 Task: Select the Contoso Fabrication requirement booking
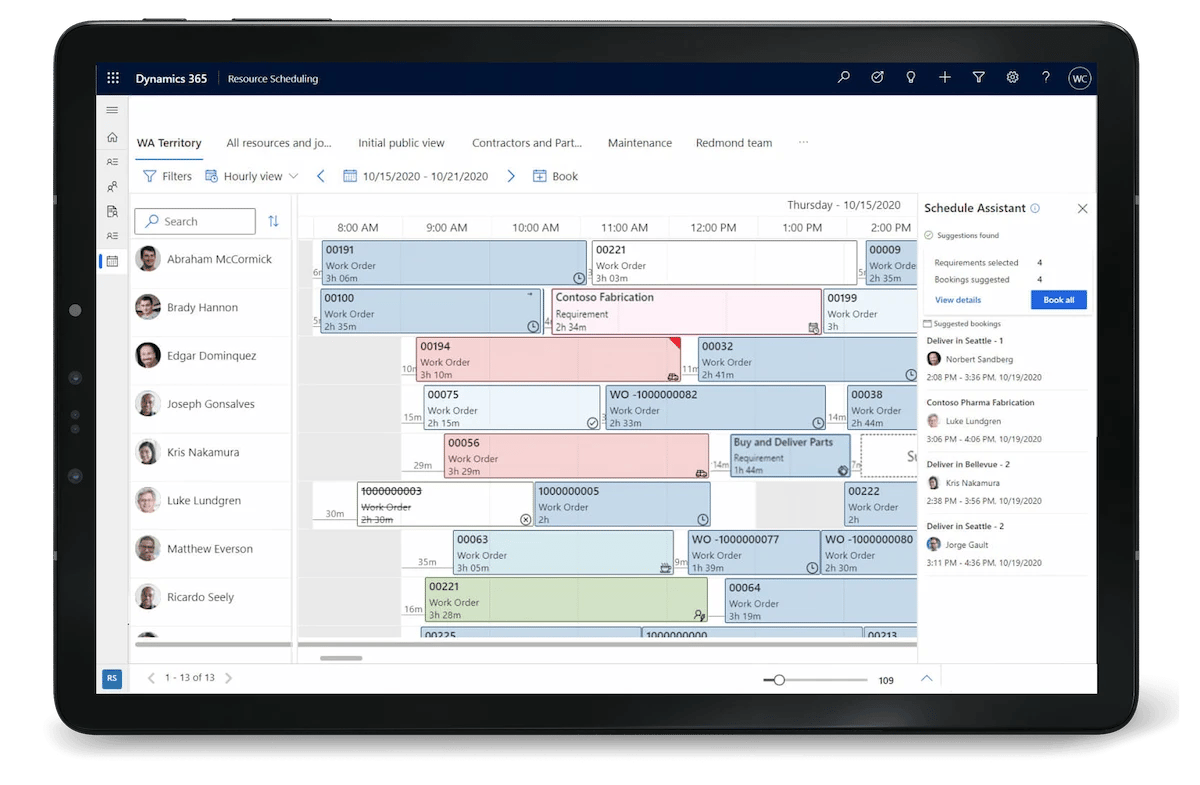coord(686,311)
